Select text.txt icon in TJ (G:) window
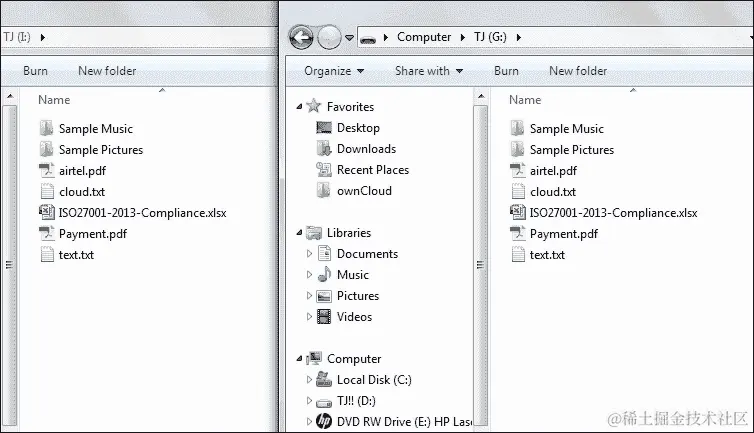Screen dimensions: 754x433 [518, 255]
